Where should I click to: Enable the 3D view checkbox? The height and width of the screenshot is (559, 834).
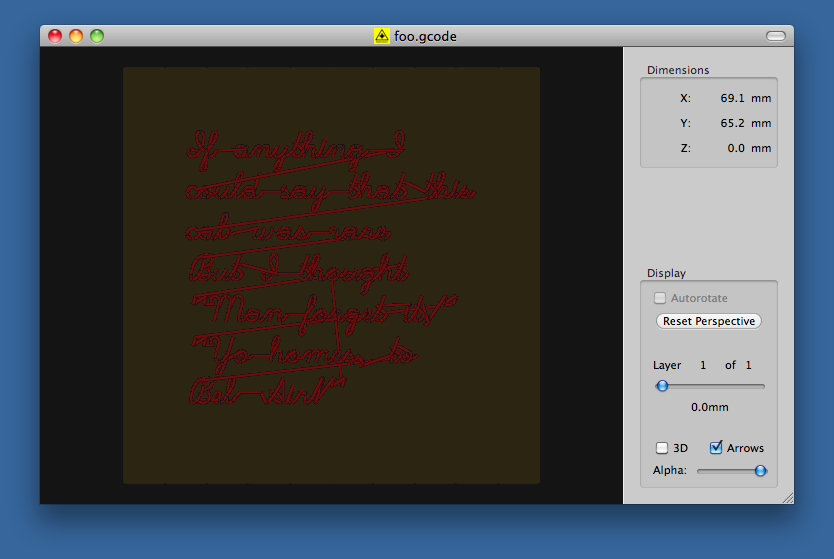pos(662,448)
